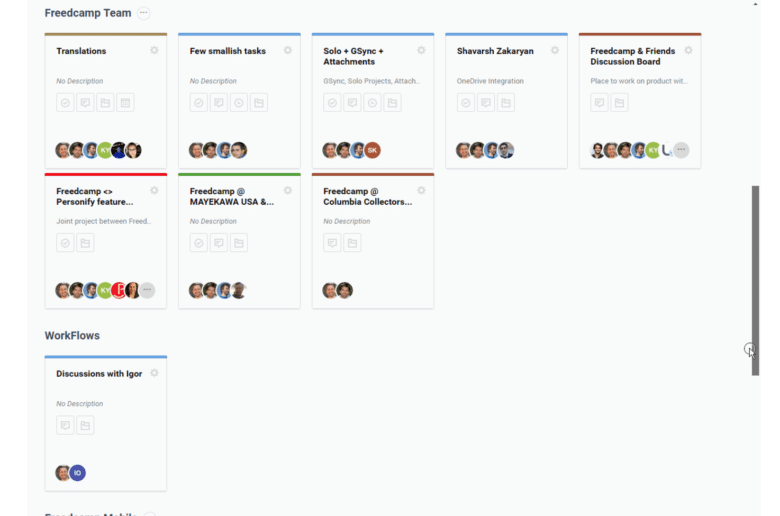Screen dimensions: 780x516
Task: Open settings gear on Translations card
Action: [x=154, y=50]
